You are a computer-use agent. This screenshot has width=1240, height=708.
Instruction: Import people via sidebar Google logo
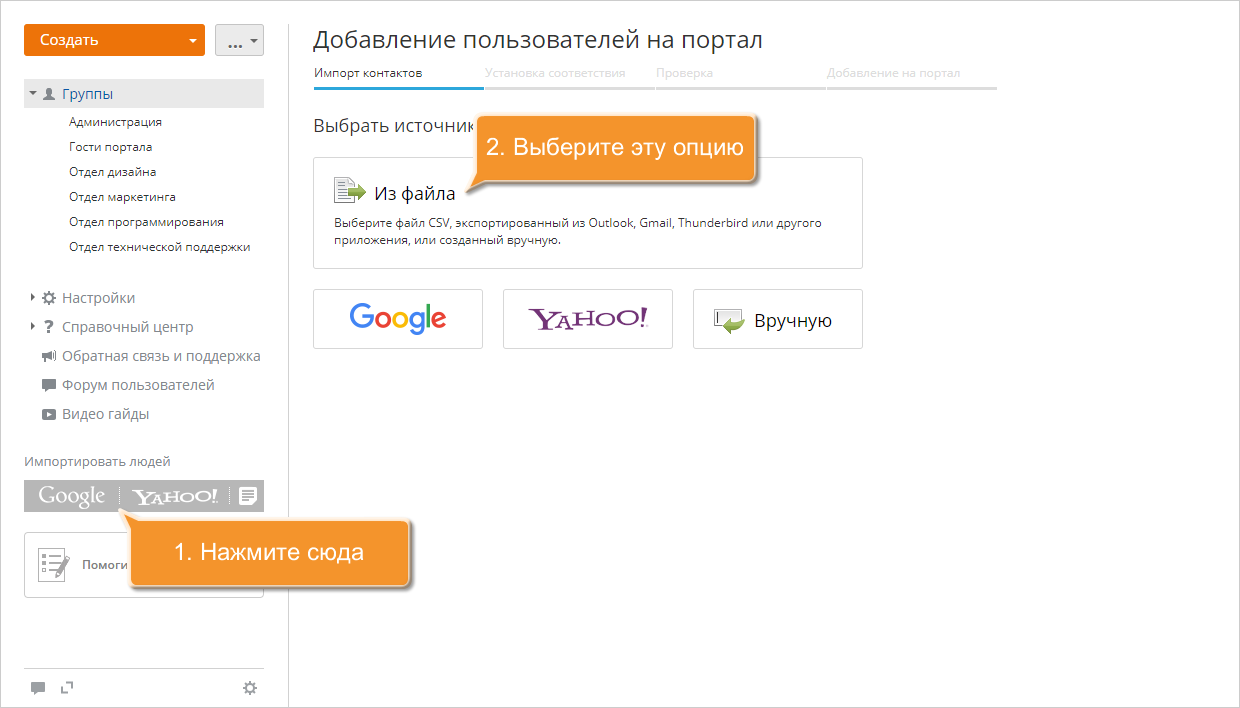[71, 496]
